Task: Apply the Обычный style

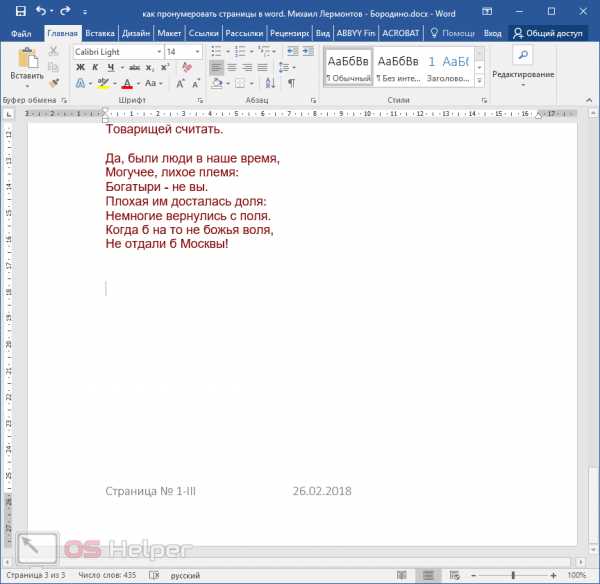Action: 349,67
